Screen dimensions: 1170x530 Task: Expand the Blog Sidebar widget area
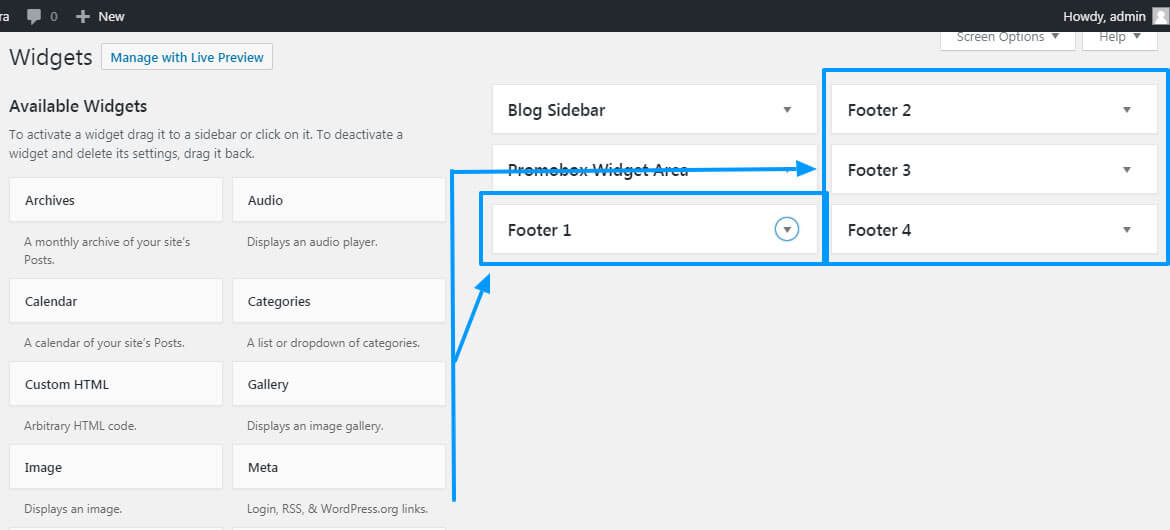coord(787,110)
